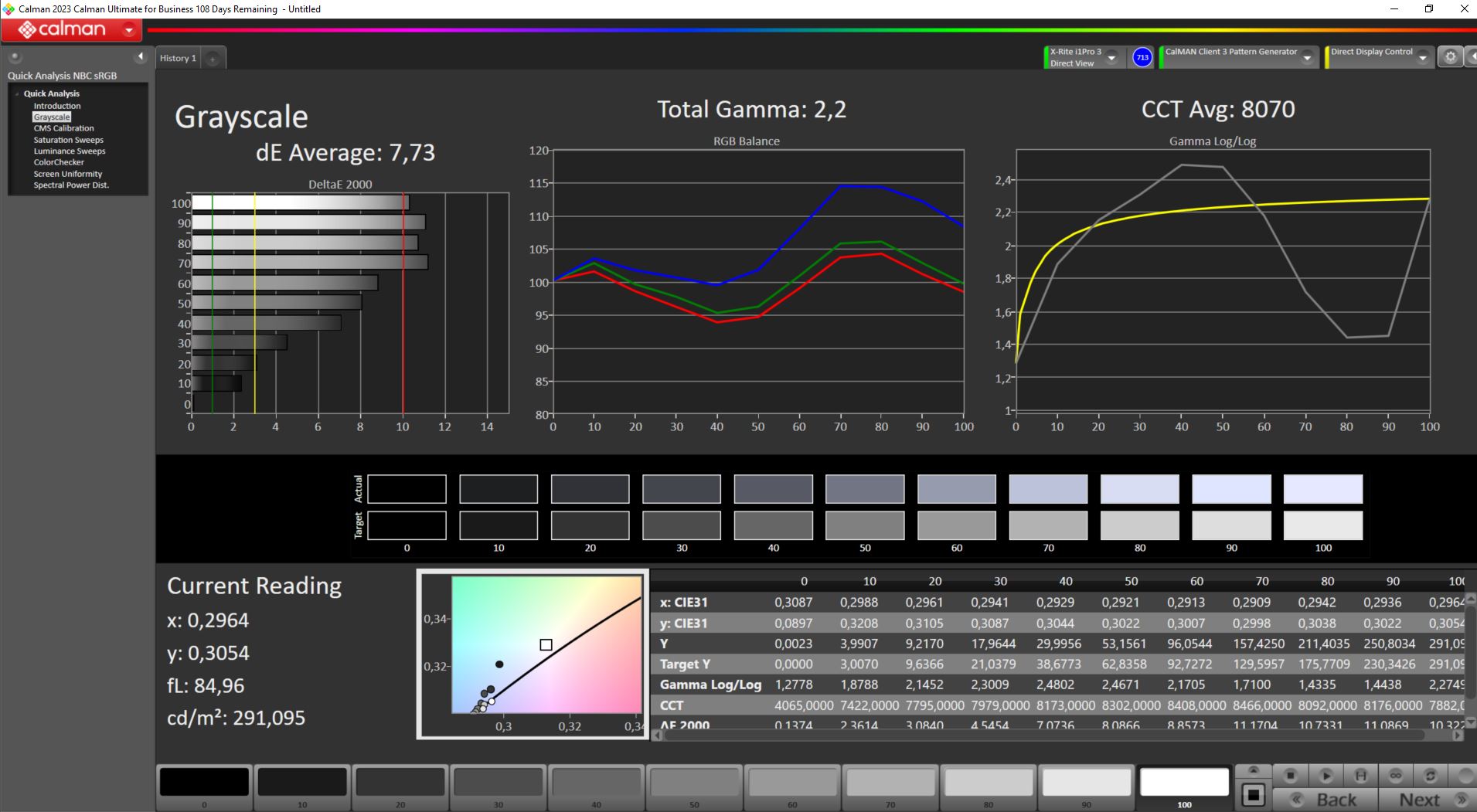The width and height of the screenshot is (1477, 812).
Task: Click the refresh loop icon
Action: tap(1431, 775)
